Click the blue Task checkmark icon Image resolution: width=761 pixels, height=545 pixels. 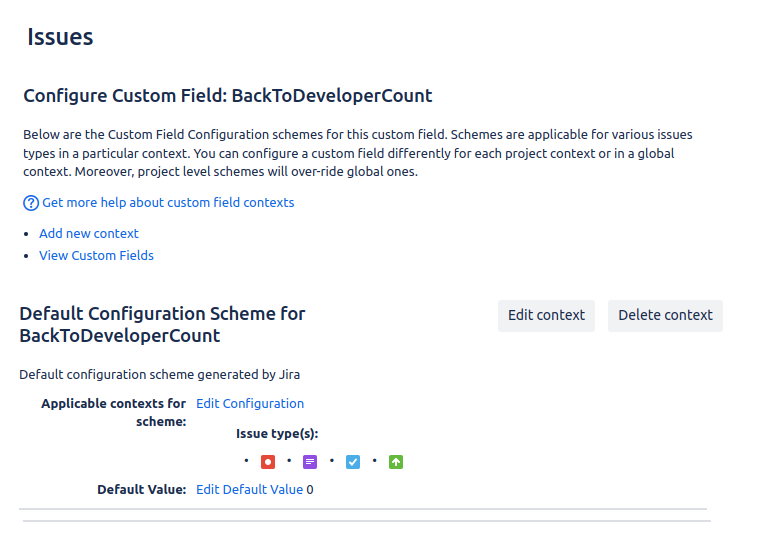click(x=353, y=462)
